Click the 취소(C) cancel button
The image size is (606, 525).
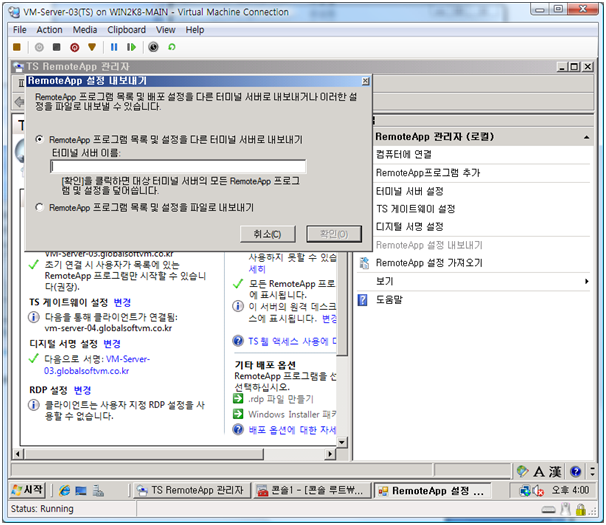pos(267,234)
